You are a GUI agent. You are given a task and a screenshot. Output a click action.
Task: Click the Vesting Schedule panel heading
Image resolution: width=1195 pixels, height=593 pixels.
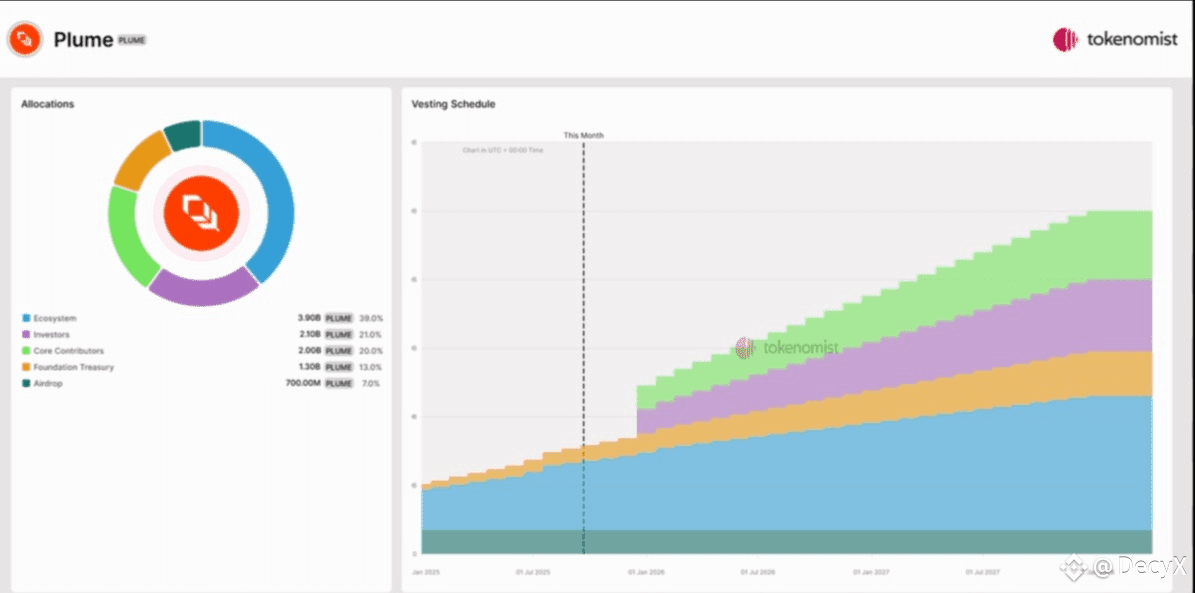[x=453, y=104]
